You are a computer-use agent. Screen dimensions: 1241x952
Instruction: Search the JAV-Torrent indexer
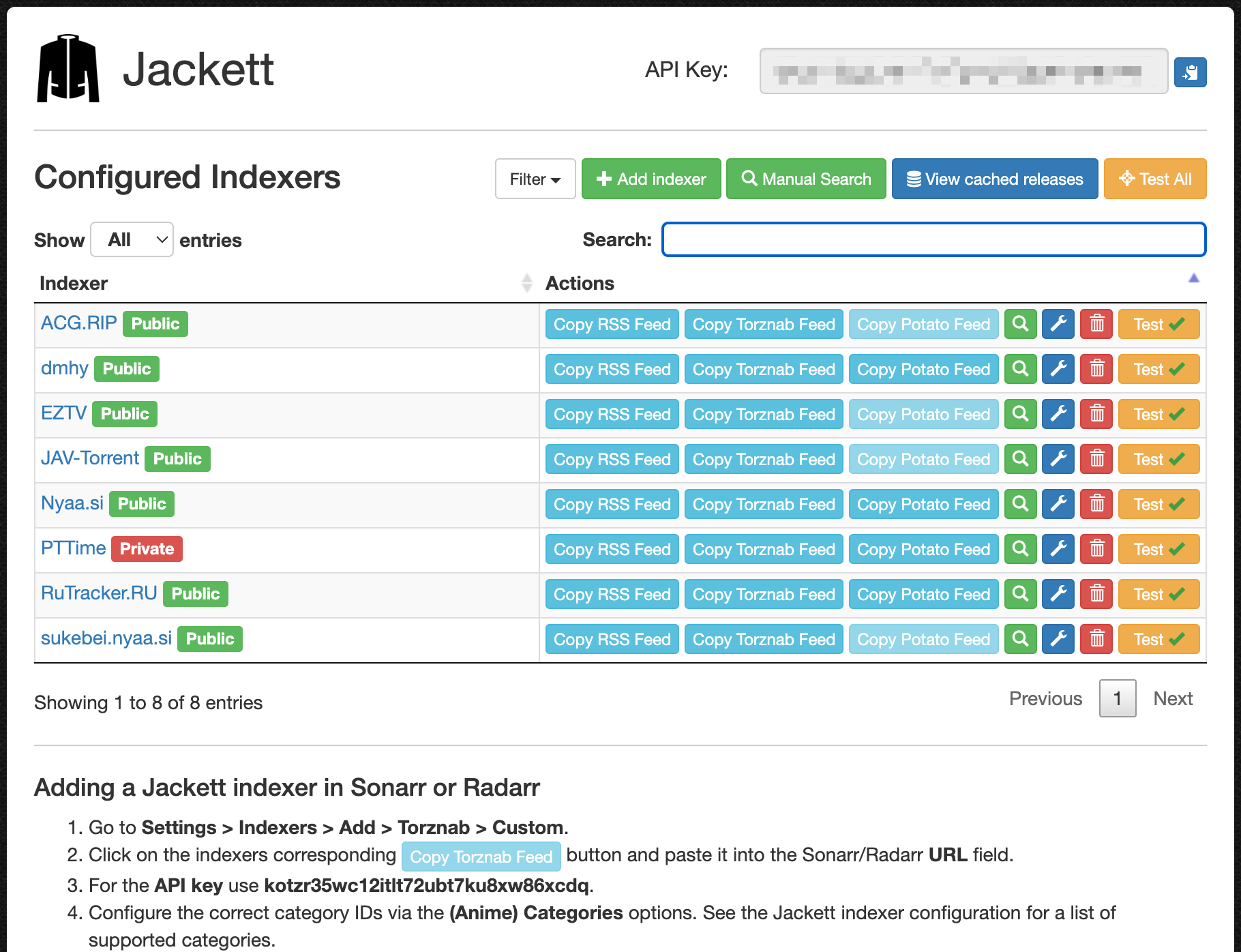pos(1020,459)
